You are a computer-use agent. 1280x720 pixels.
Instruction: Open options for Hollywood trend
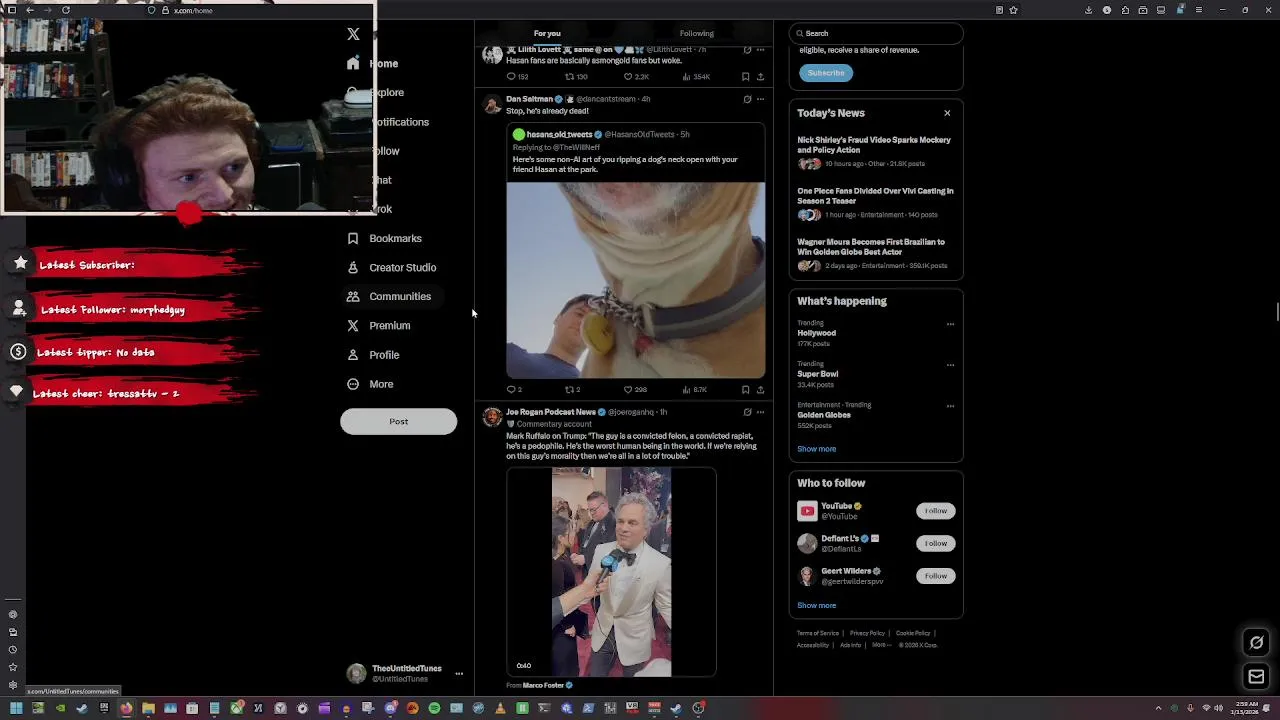pyautogui.click(x=950, y=324)
